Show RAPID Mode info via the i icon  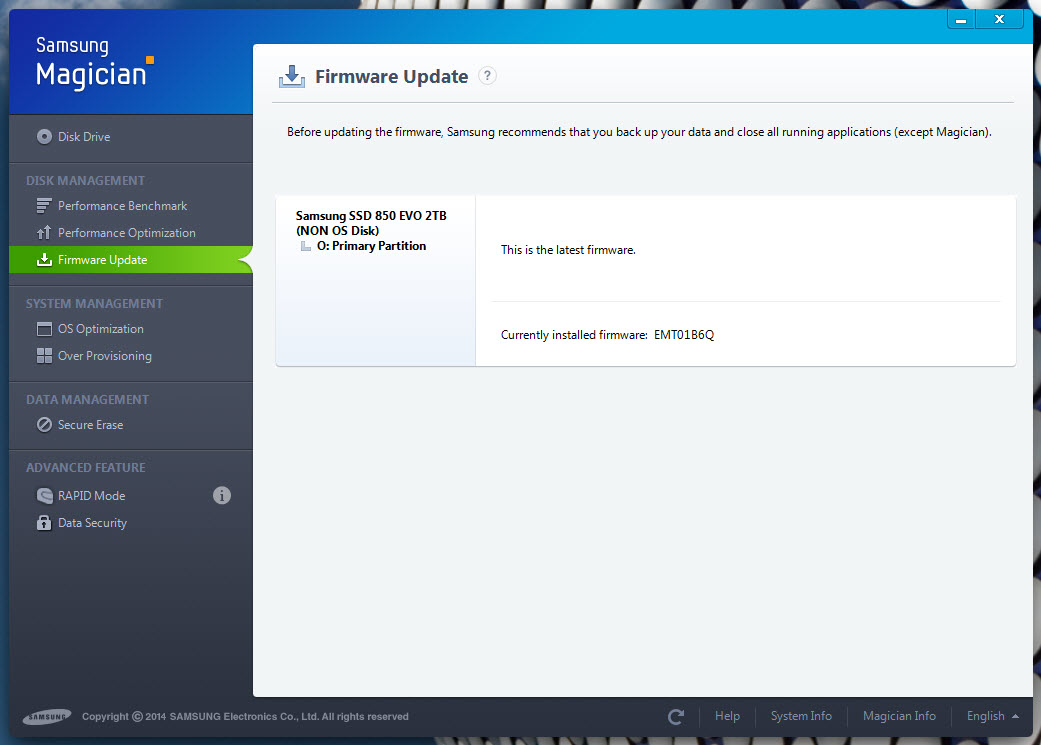[x=222, y=495]
